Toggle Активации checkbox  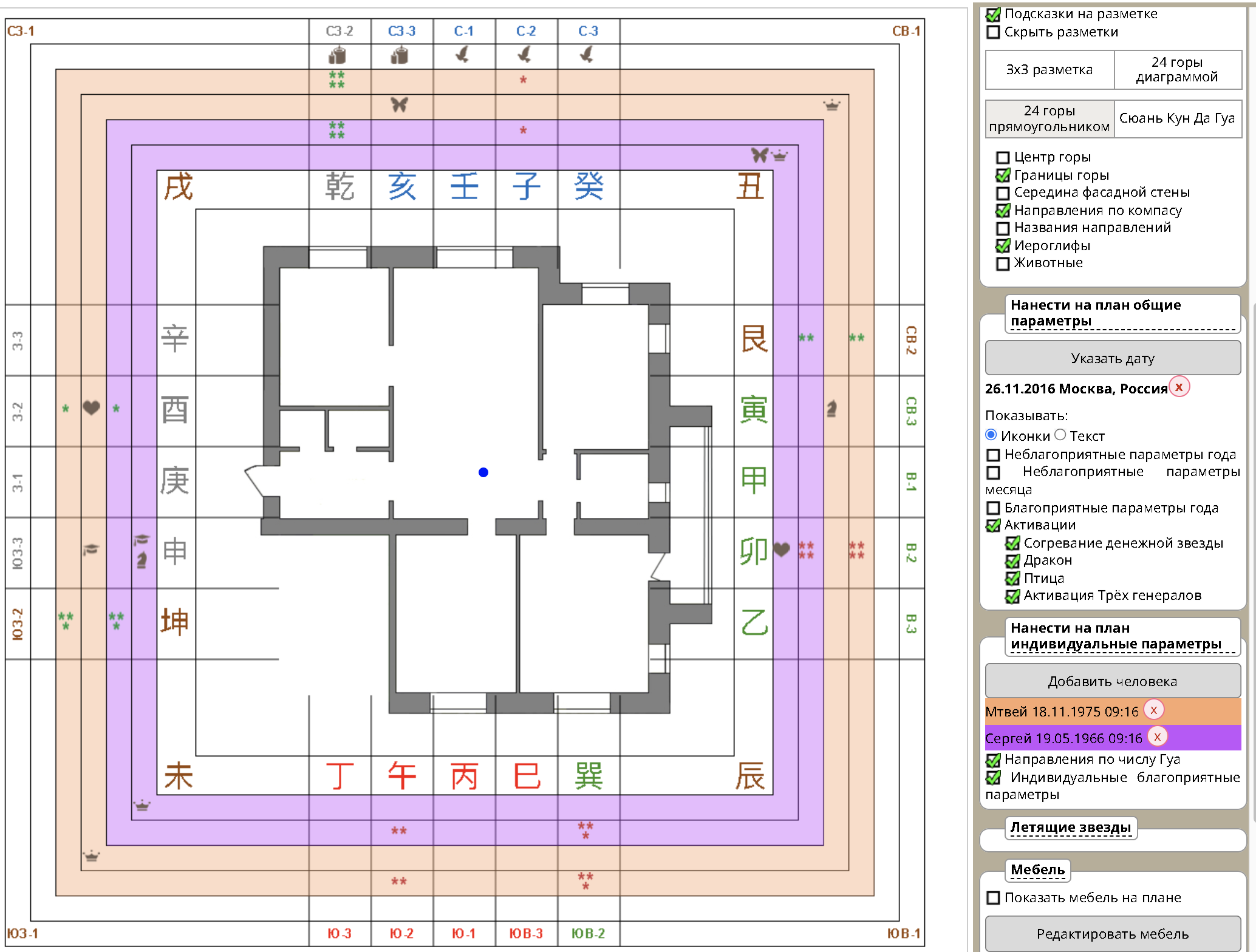[x=993, y=525]
